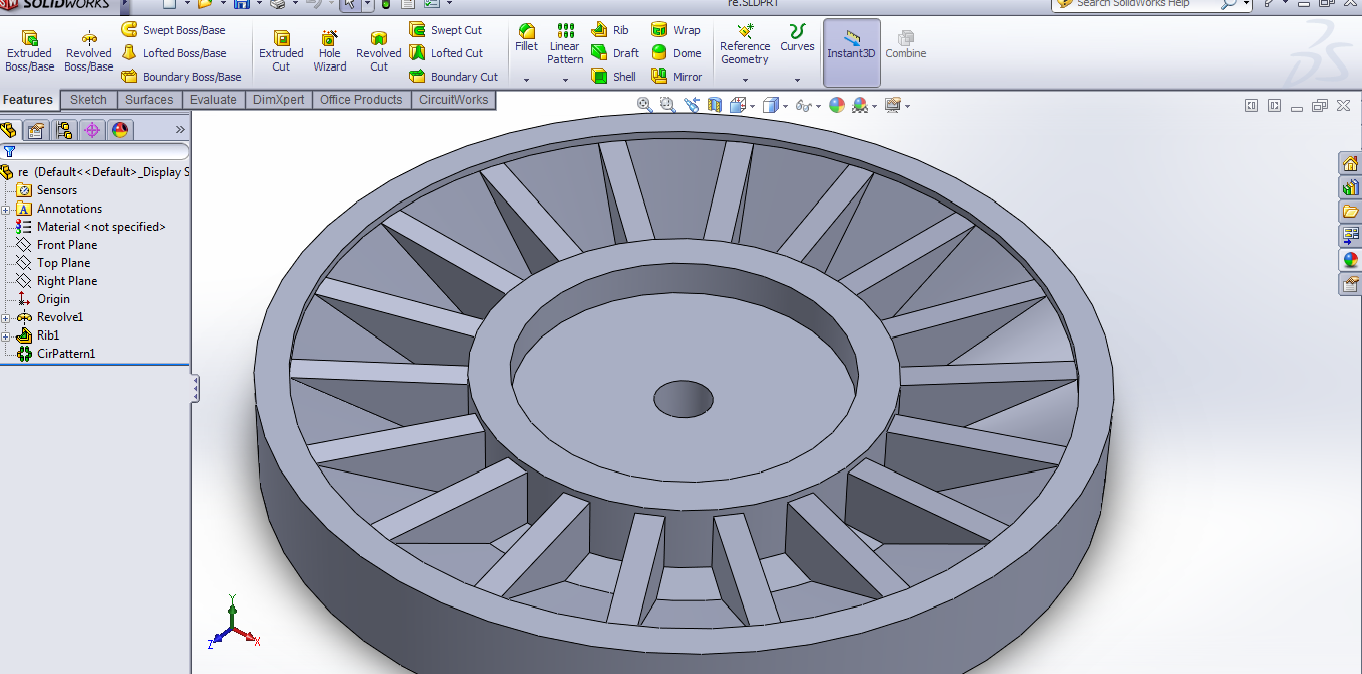Show more manager tabs with chevron

(180, 130)
